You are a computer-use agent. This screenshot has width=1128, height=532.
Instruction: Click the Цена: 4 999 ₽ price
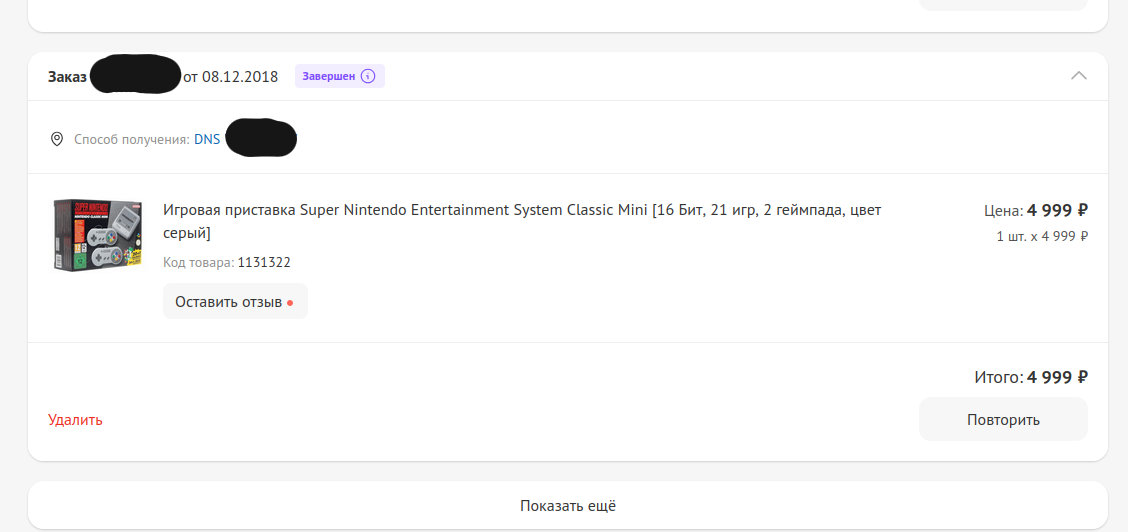click(1036, 211)
